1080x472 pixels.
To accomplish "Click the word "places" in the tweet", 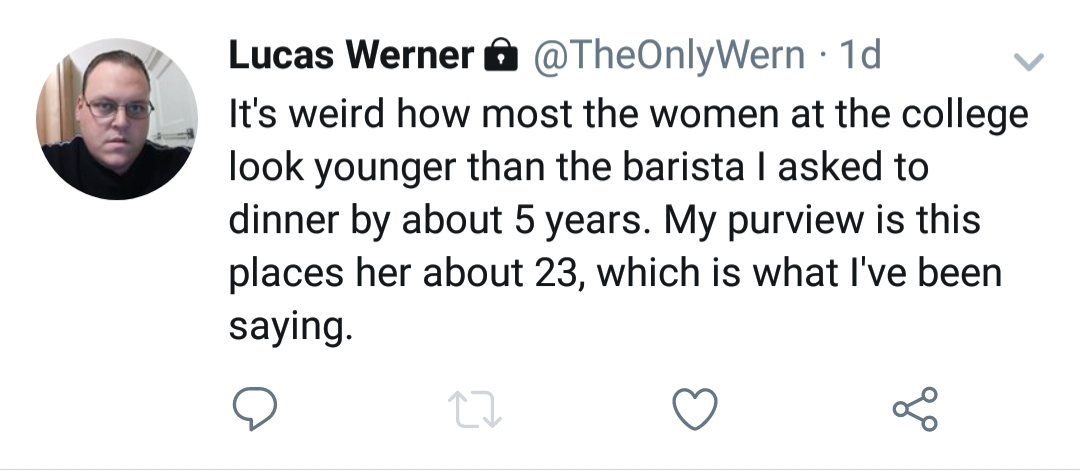I will (286, 275).
